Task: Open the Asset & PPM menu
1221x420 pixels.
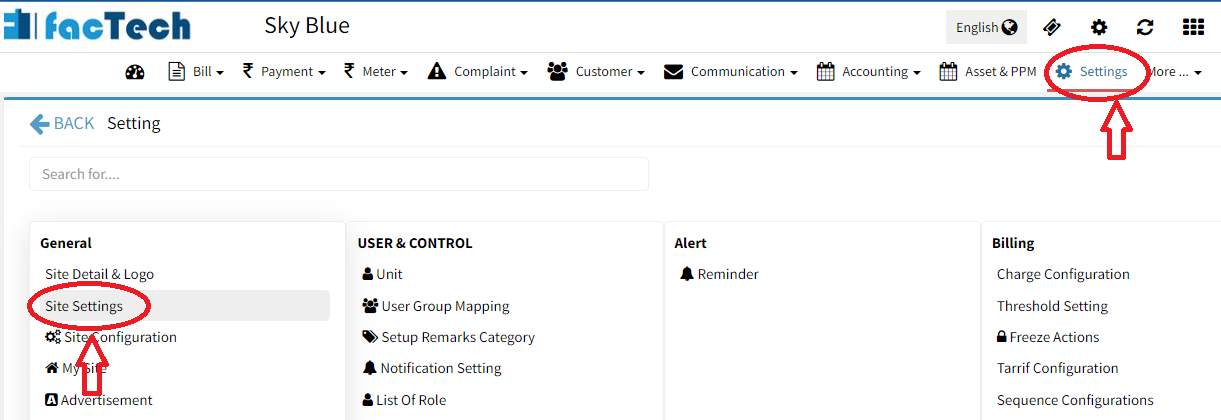Action: (x=988, y=72)
